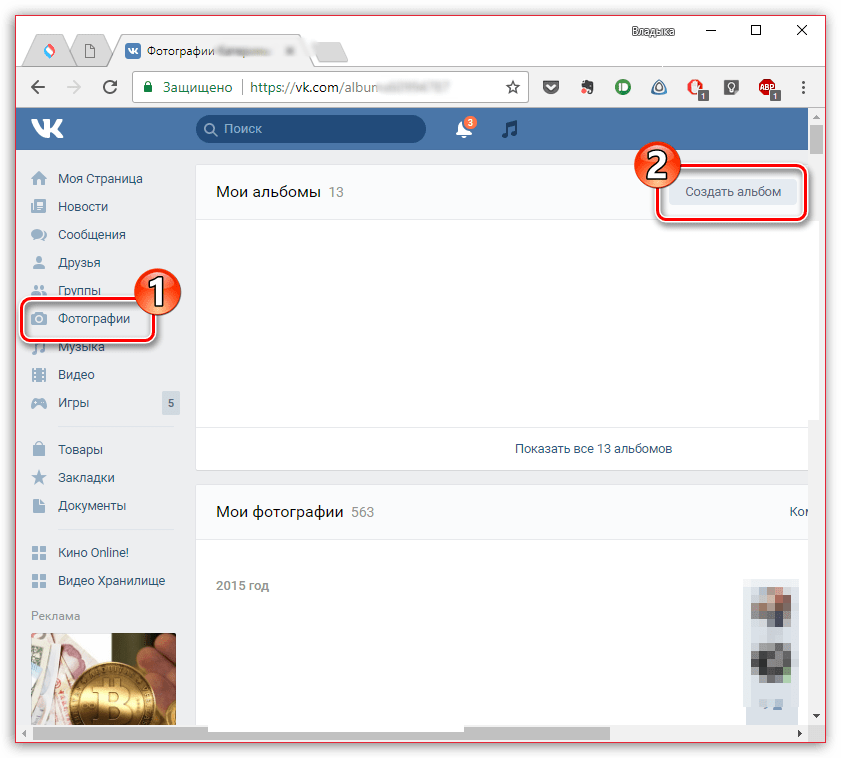
Task: Click the Создать альбом button
Action: click(732, 192)
